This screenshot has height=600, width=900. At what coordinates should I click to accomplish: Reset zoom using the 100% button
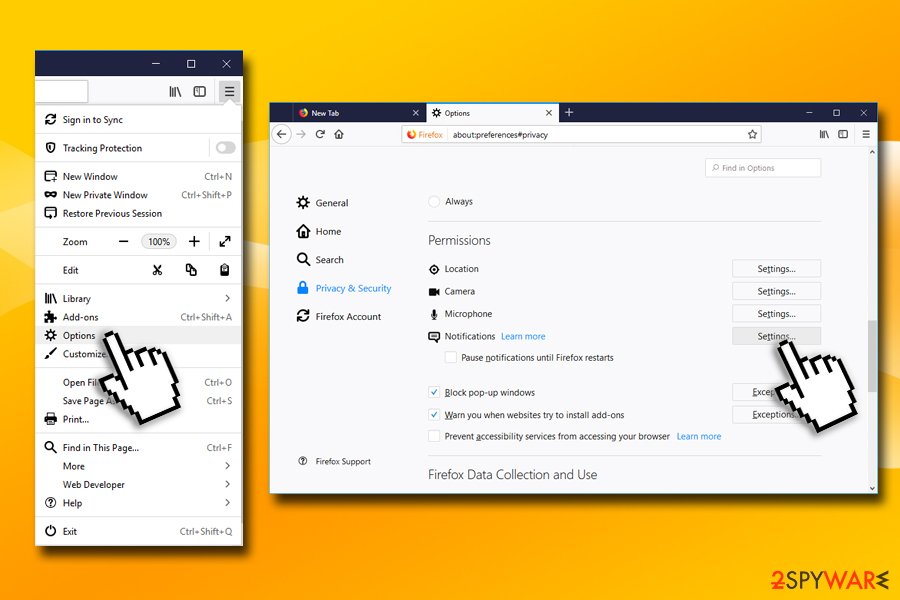[159, 242]
